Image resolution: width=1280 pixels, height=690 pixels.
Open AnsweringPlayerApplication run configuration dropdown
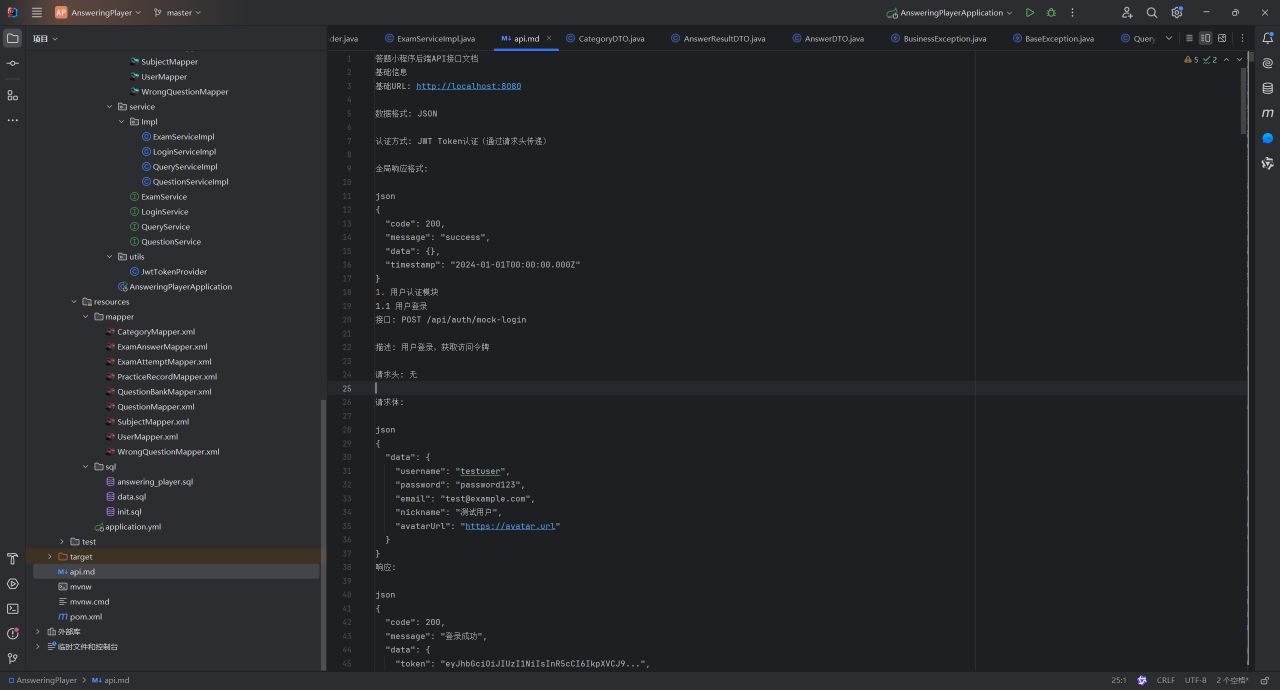[949, 13]
